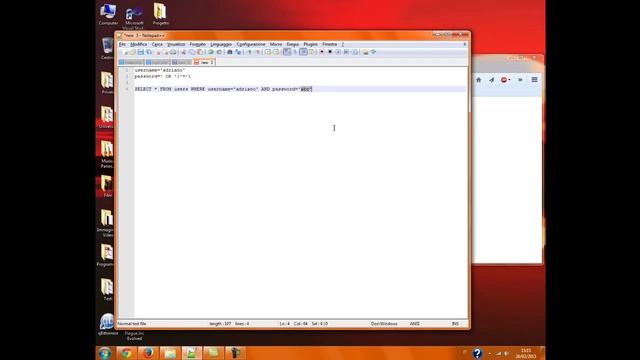Open the Finestra menu
The width and height of the screenshot is (640, 360).
click(x=330, y=44)
